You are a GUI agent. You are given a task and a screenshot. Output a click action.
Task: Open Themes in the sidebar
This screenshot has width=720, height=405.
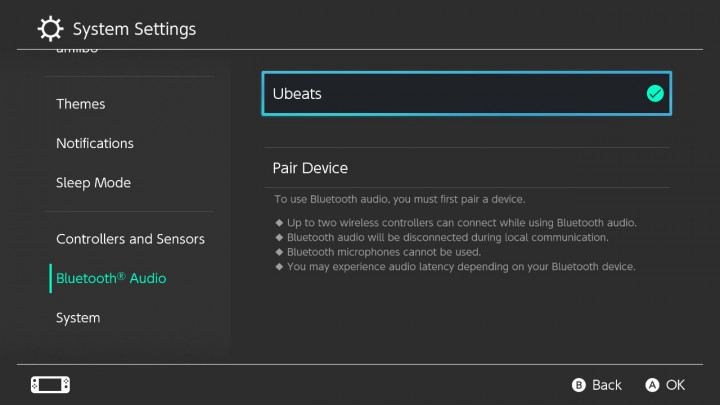[x=81, y=104]
